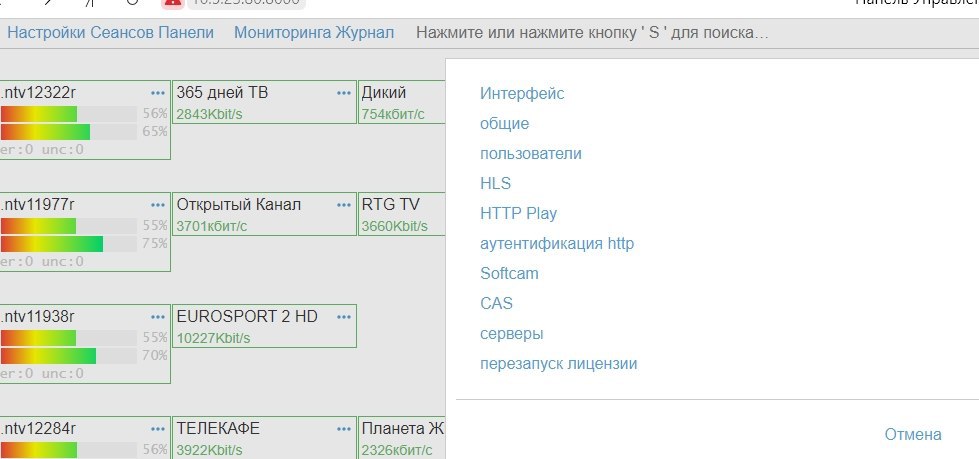Open options menu for ntv12284r adapter

coord(158,429)
